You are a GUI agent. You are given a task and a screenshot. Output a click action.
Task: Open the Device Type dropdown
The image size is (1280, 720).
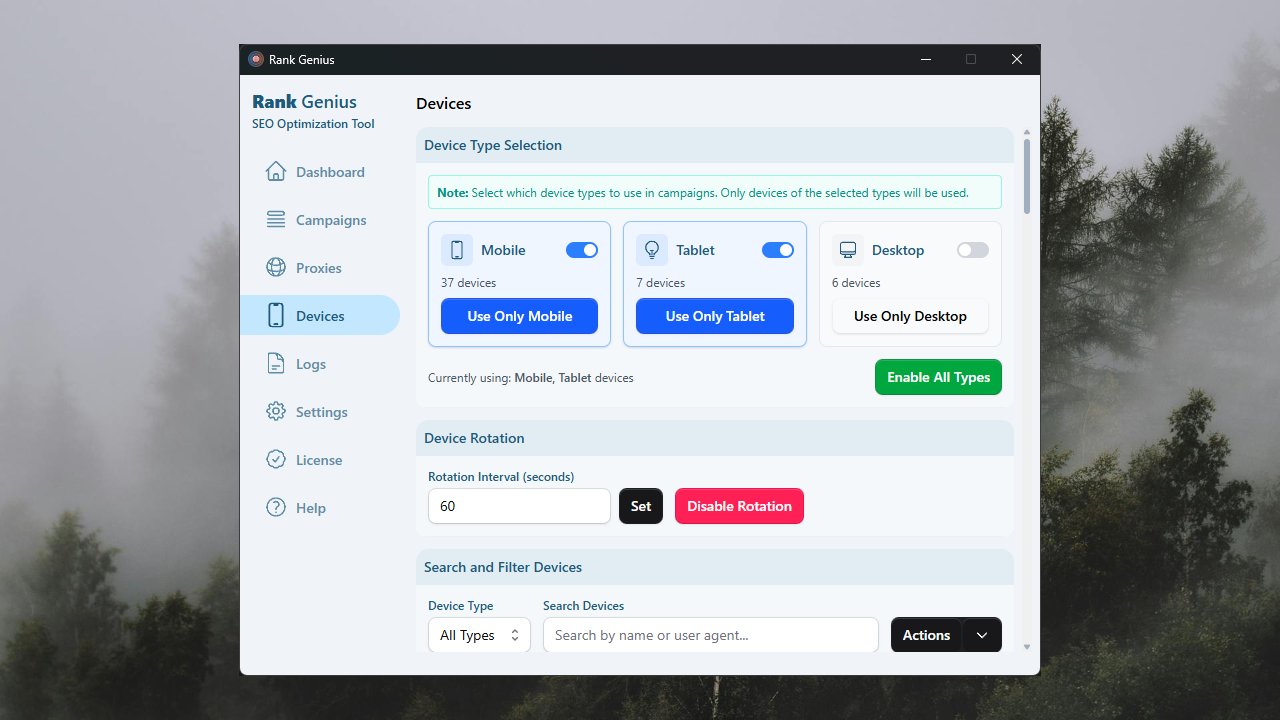coord(479,635)
